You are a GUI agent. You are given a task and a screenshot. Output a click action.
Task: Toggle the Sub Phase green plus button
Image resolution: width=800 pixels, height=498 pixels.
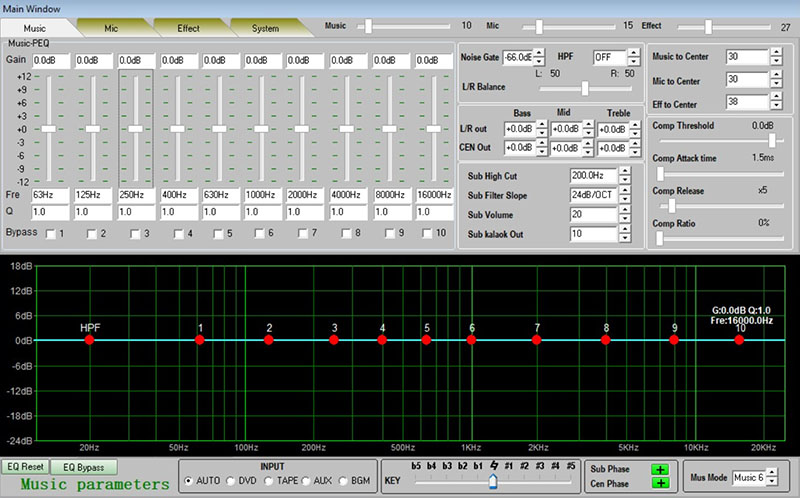pos(659,469)
